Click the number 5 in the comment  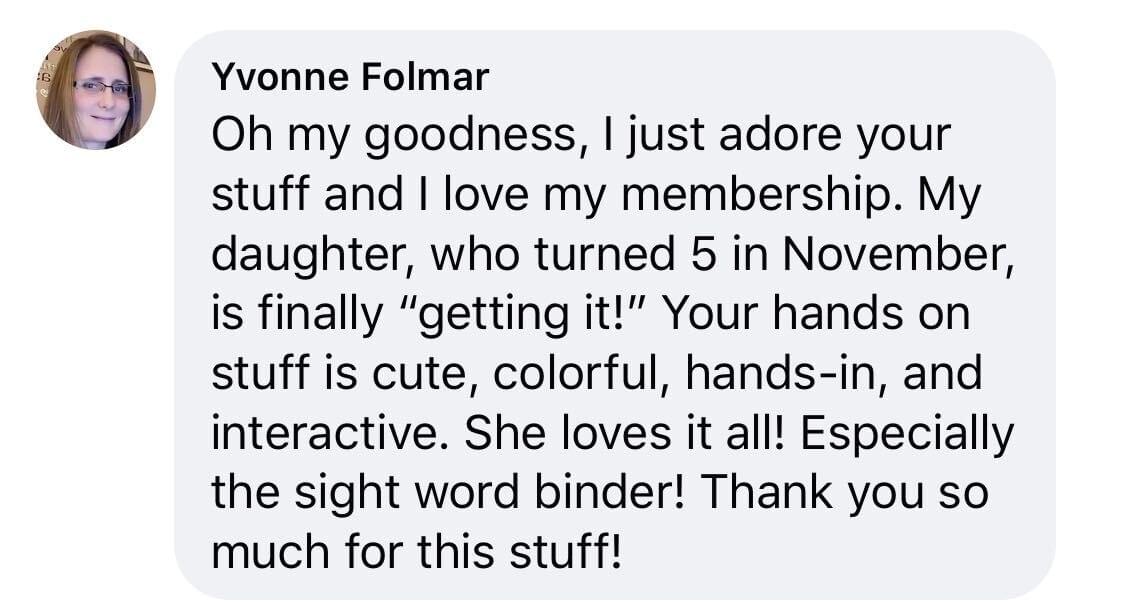pos(704,254)
